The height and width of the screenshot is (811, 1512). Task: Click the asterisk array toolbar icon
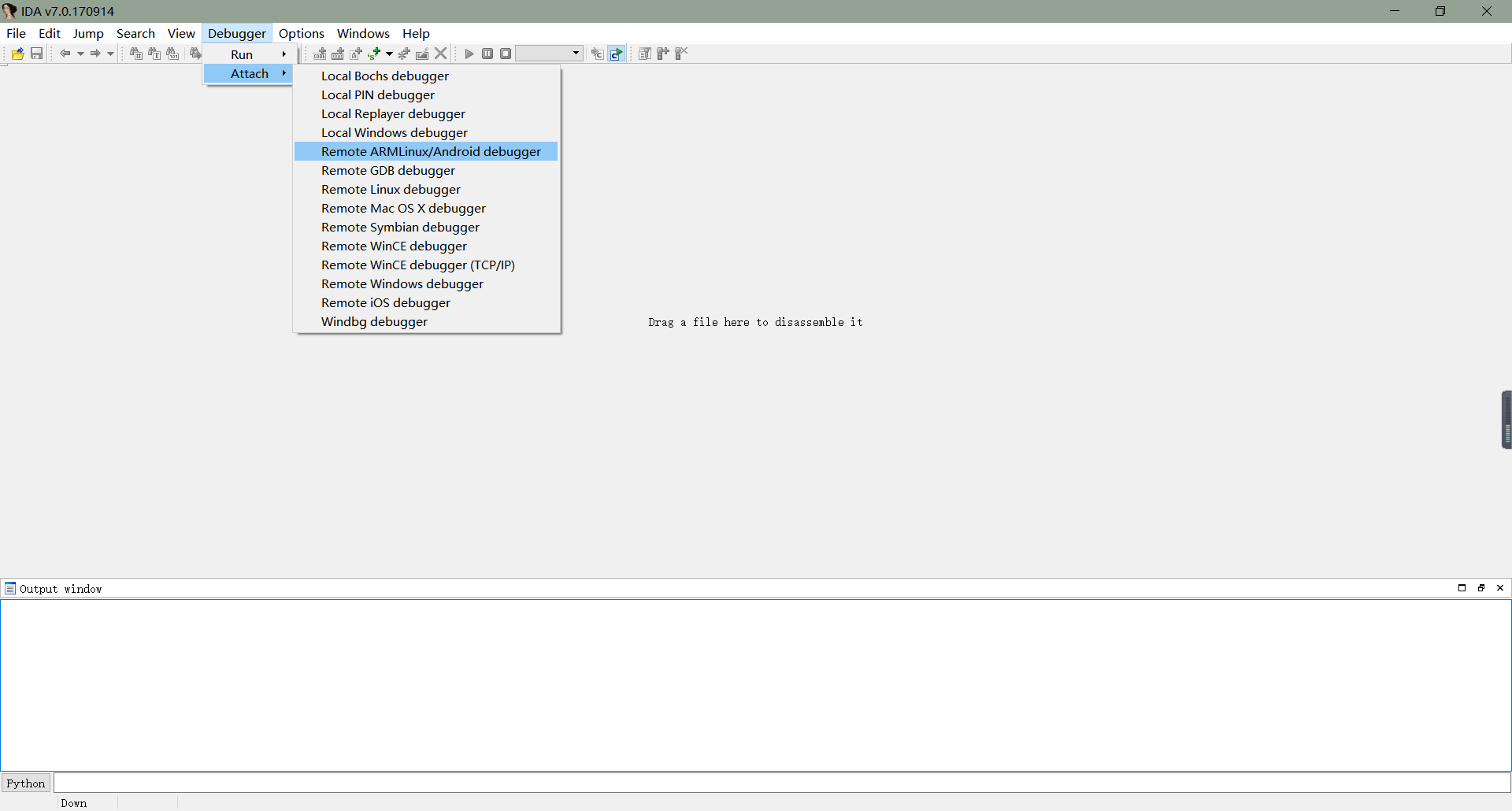click(404, 54)
